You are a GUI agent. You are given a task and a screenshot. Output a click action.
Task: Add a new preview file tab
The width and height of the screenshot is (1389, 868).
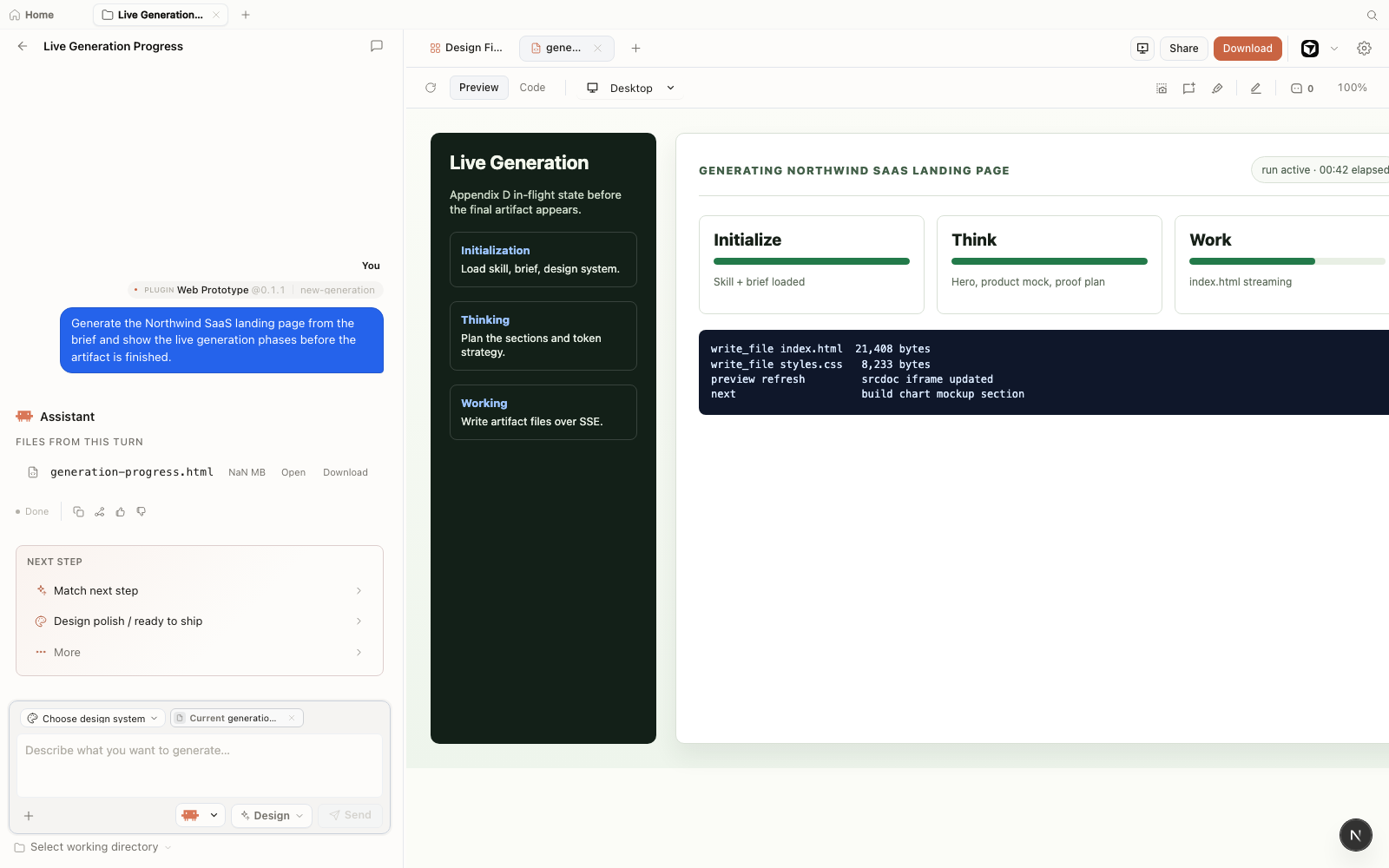(635, 49)
